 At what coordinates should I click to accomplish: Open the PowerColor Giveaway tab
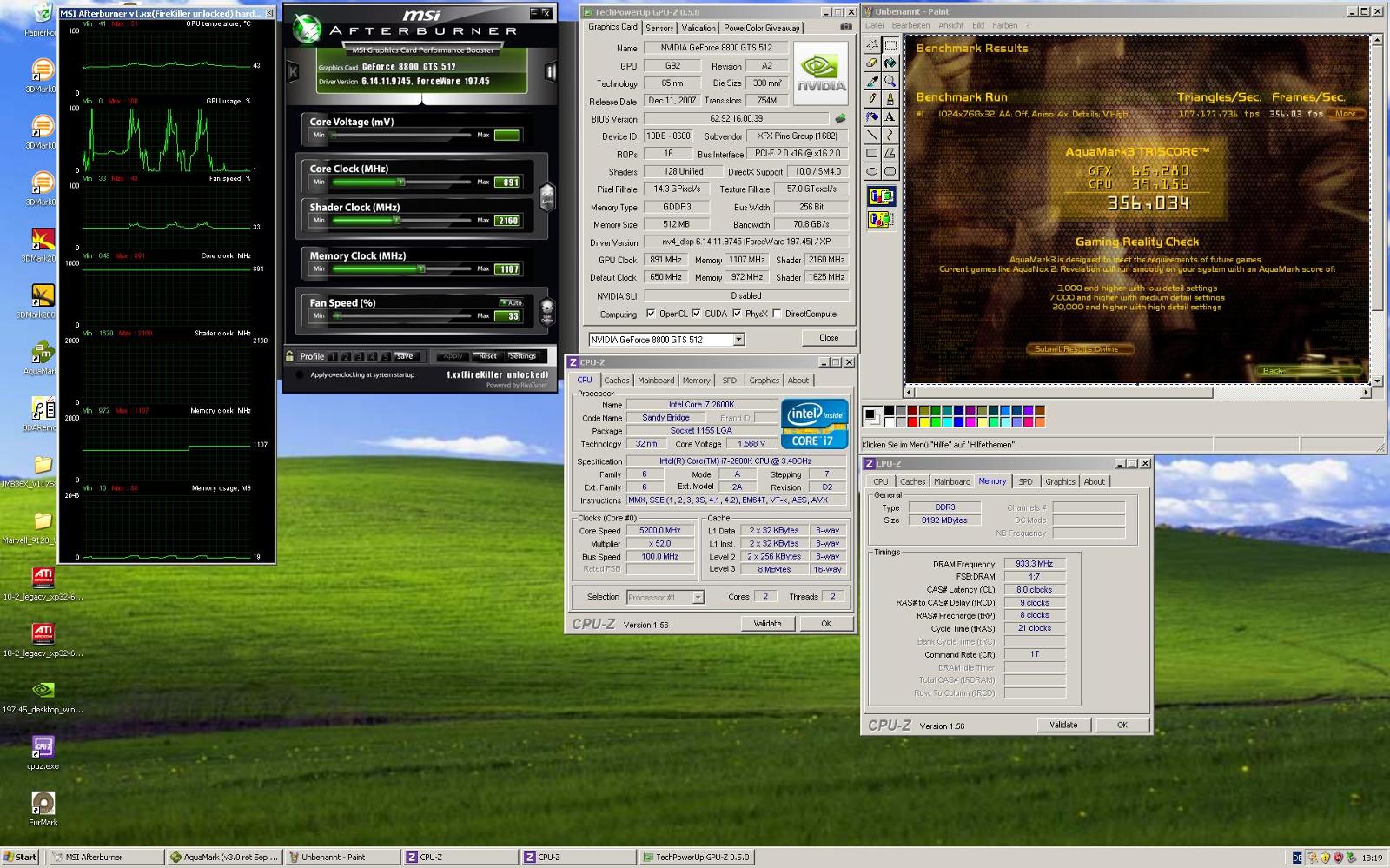click(761, 28)
